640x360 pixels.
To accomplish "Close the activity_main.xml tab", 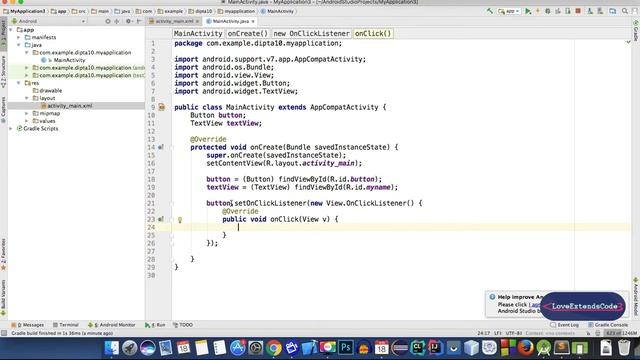I will click(197, 21).
